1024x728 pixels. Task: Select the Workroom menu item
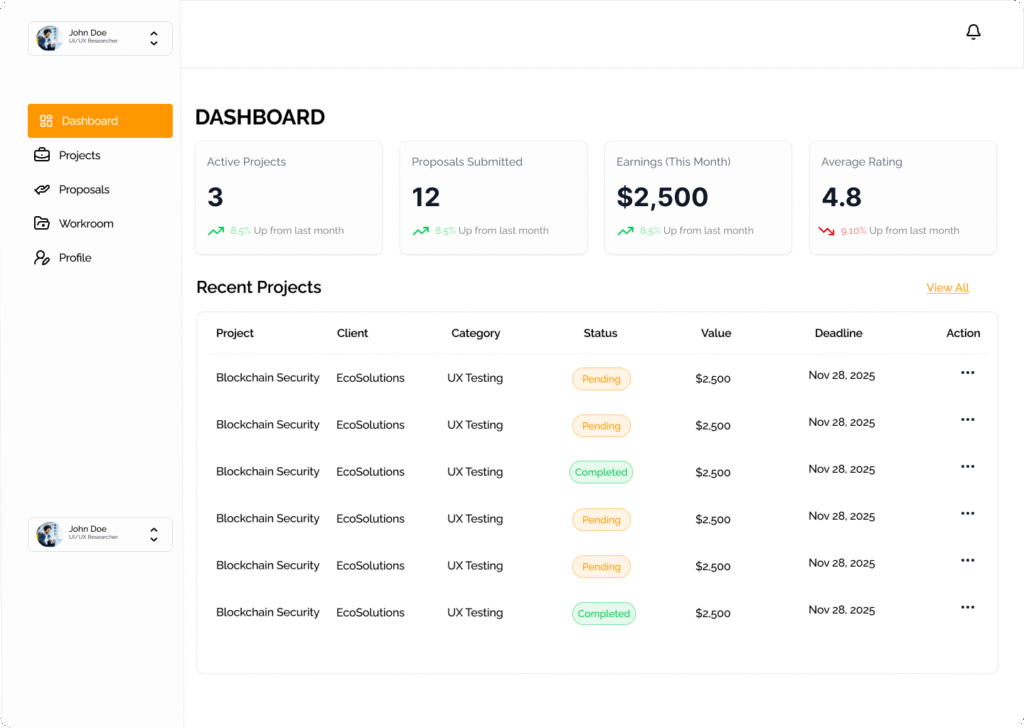[x=86, y=223]
